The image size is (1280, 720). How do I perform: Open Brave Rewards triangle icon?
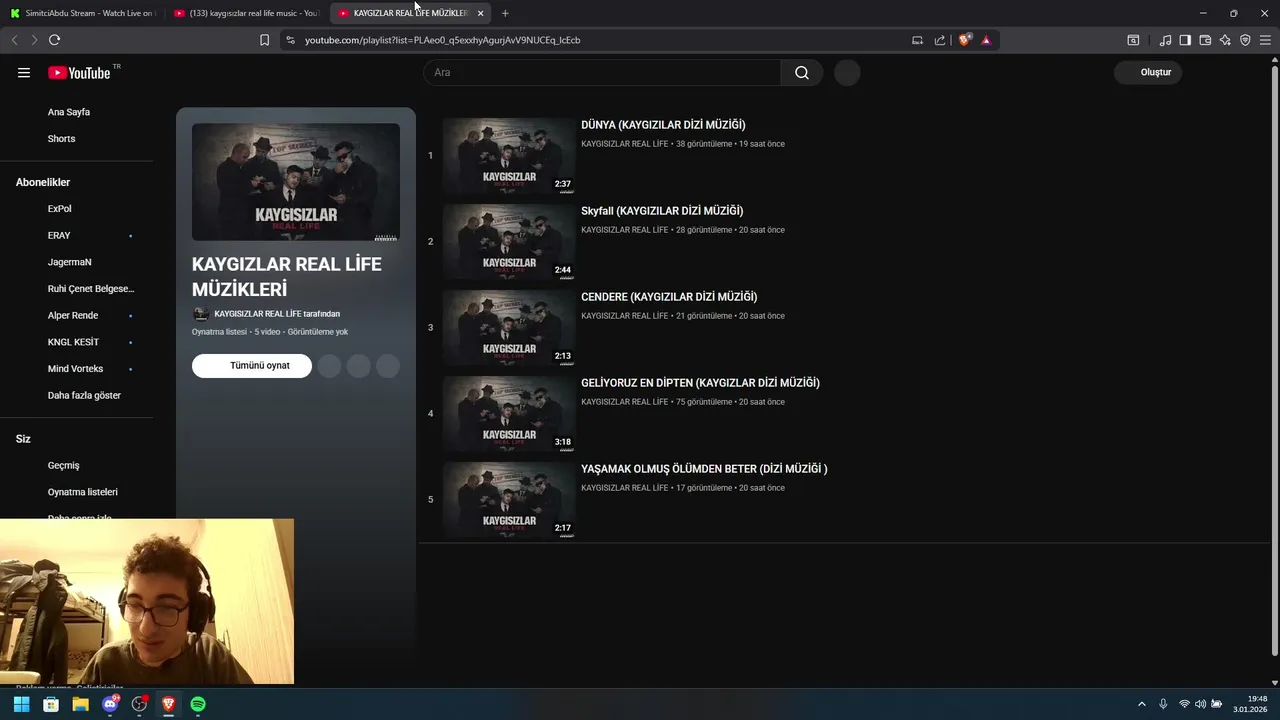986,40
